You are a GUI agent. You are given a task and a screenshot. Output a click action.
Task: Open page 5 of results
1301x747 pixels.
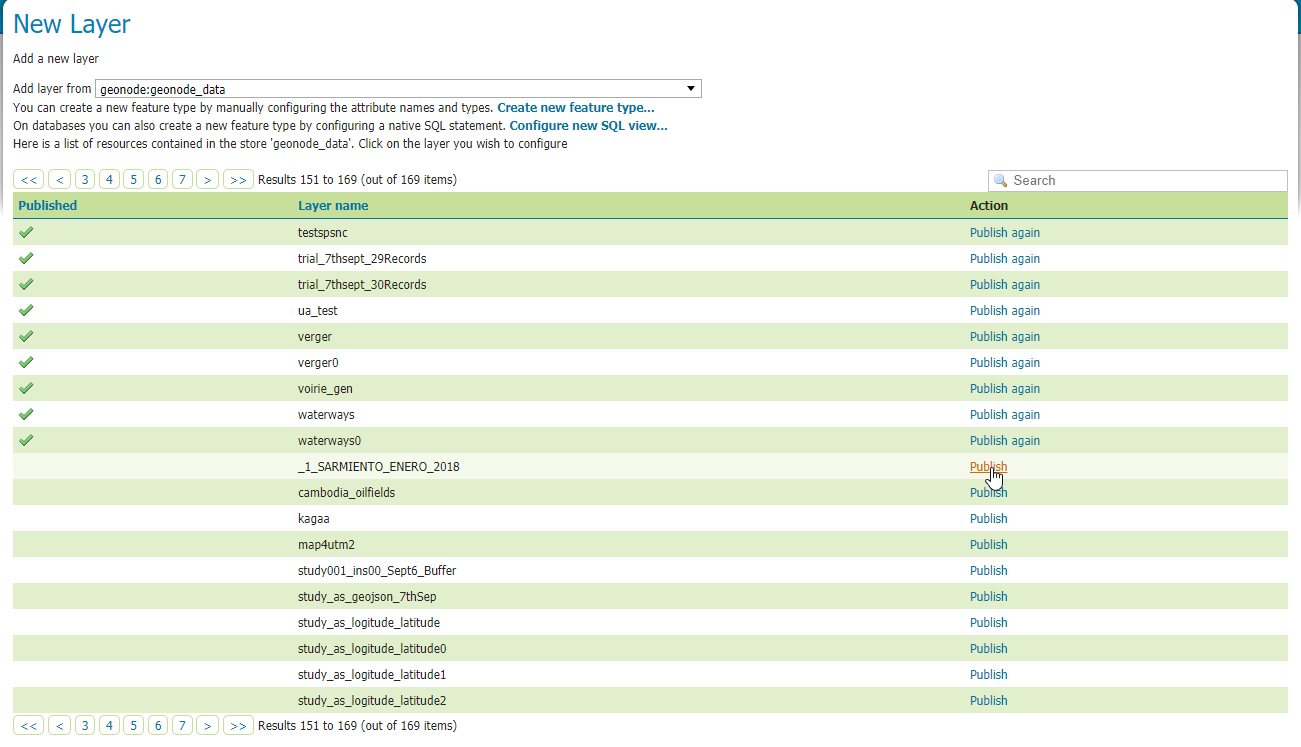(133, 178)
